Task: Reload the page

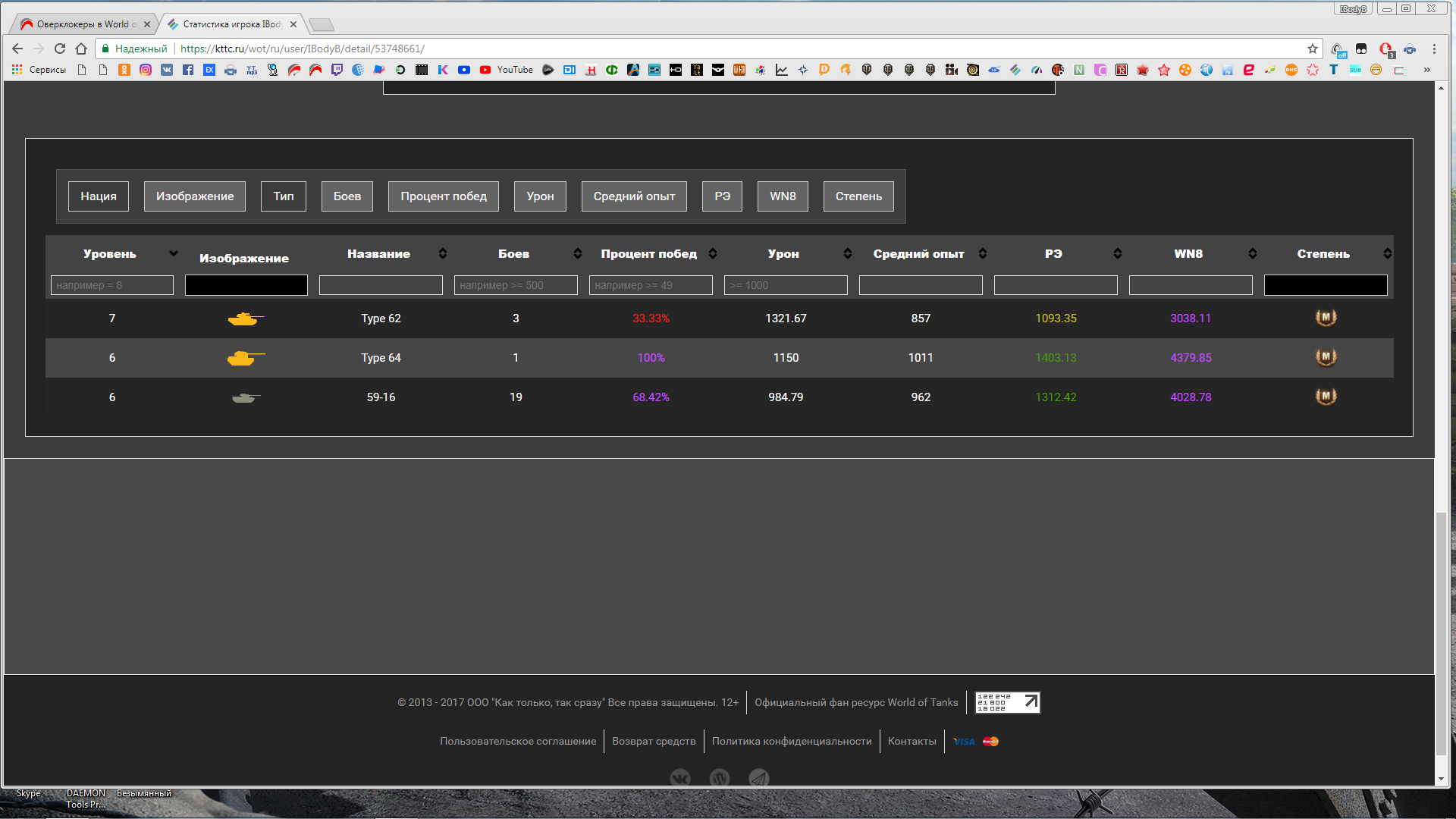Action: (60, 49)
